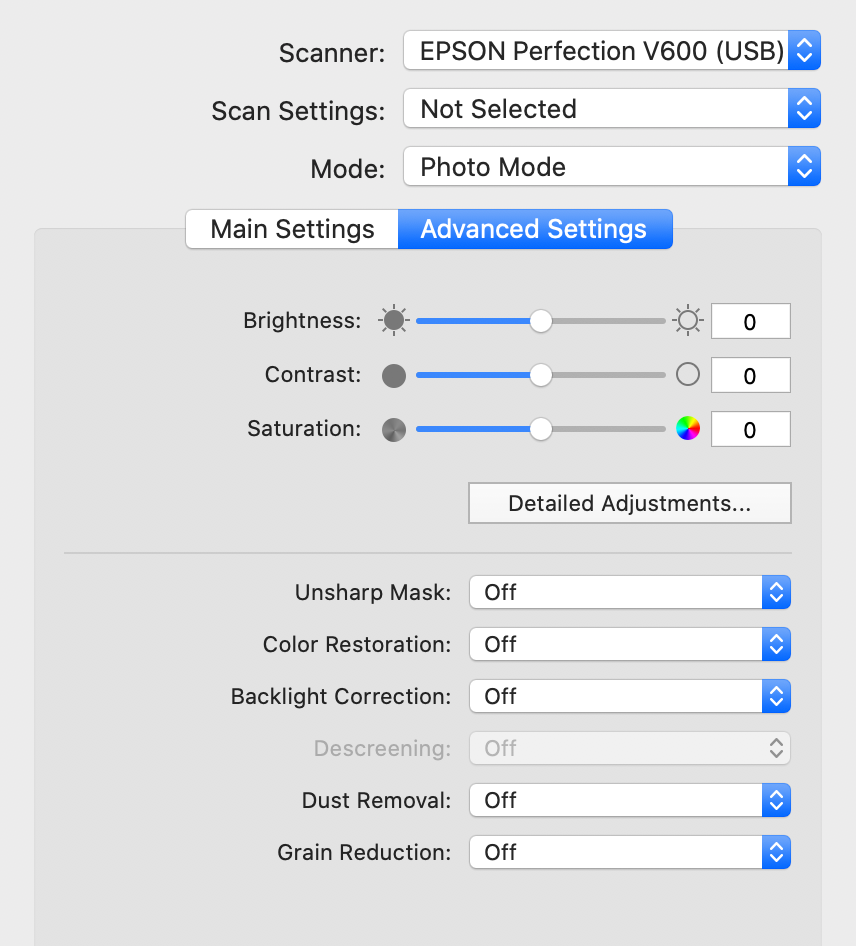Click the rainbow color wheel Saturation icon
856x946 pixels.
pyautogui.click(x=688, y=429)
